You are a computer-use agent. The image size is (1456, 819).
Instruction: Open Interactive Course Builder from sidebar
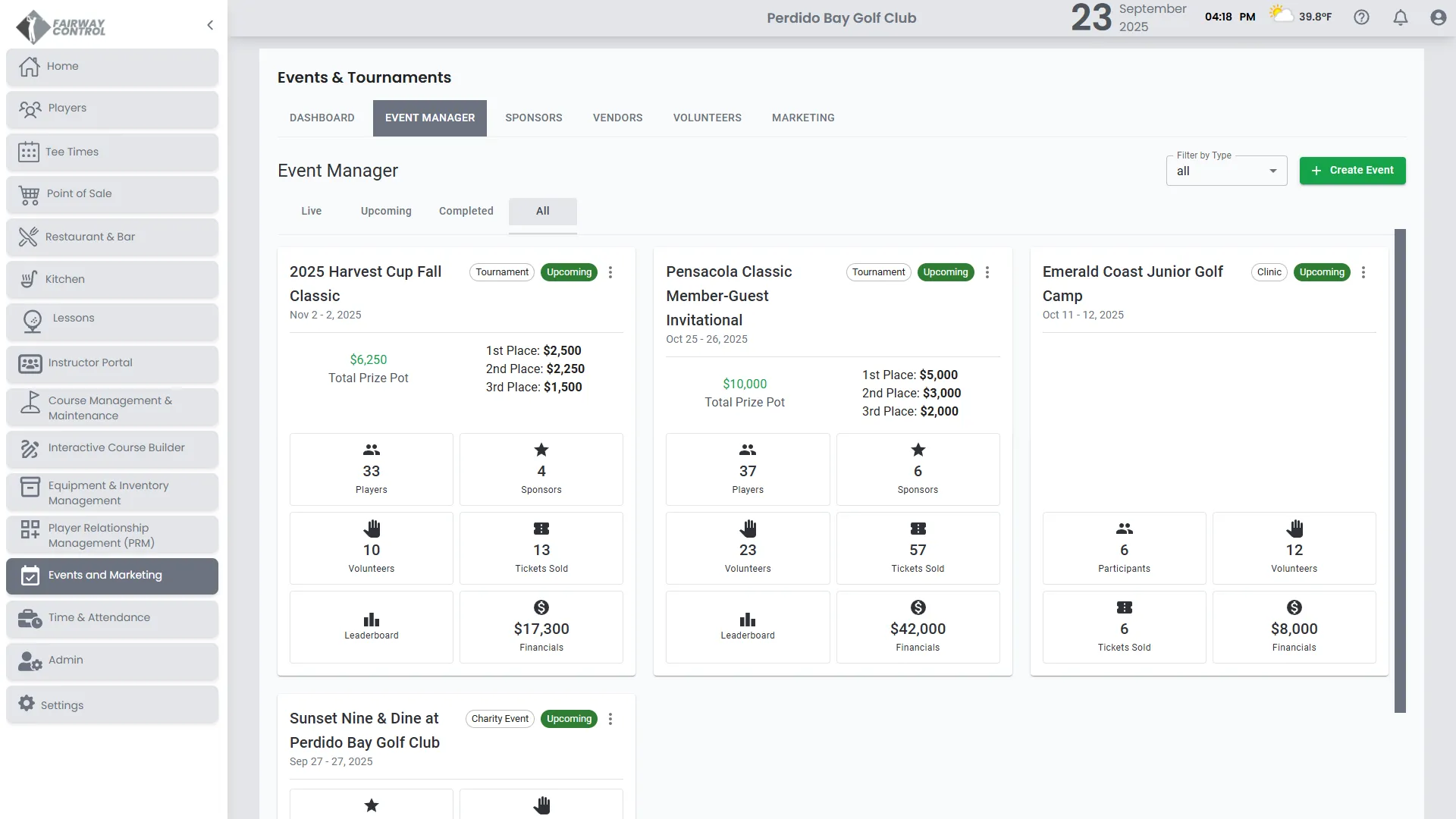tap(116, 447)
